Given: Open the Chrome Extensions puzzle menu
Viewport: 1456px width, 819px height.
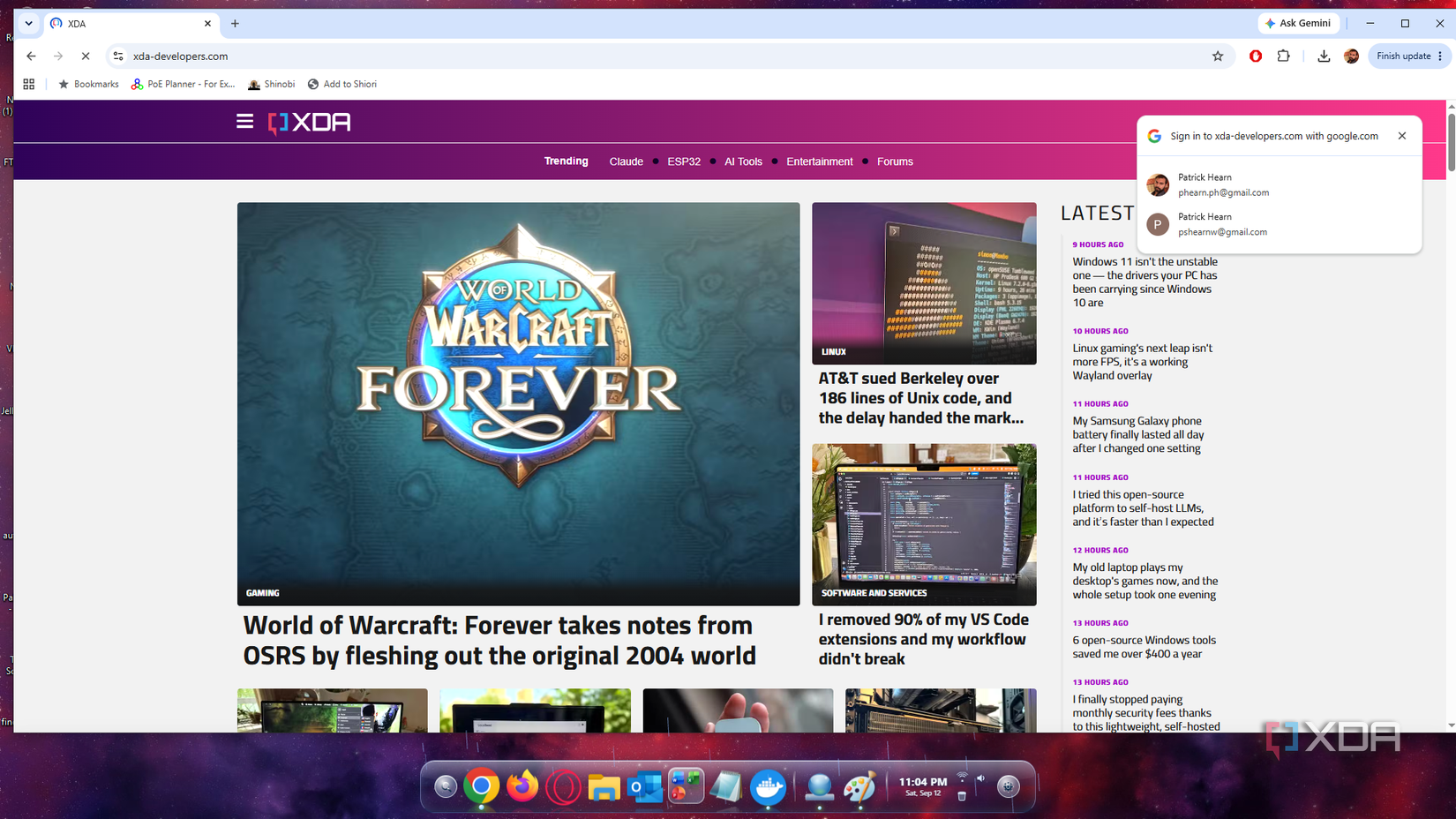Looking at the screenshot, I should pyautogui.click(x=1283, y=56).
